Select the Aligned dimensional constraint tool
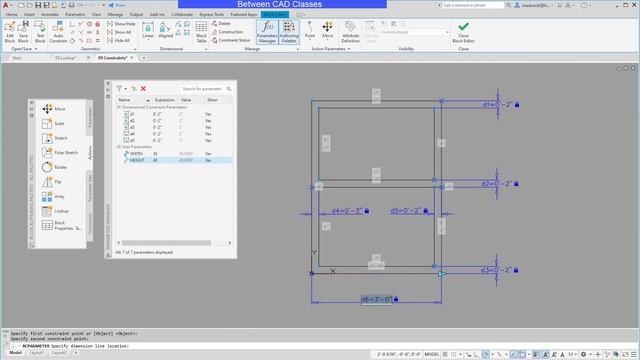Viewport: 640px width, 360px height. click(165, 30)
